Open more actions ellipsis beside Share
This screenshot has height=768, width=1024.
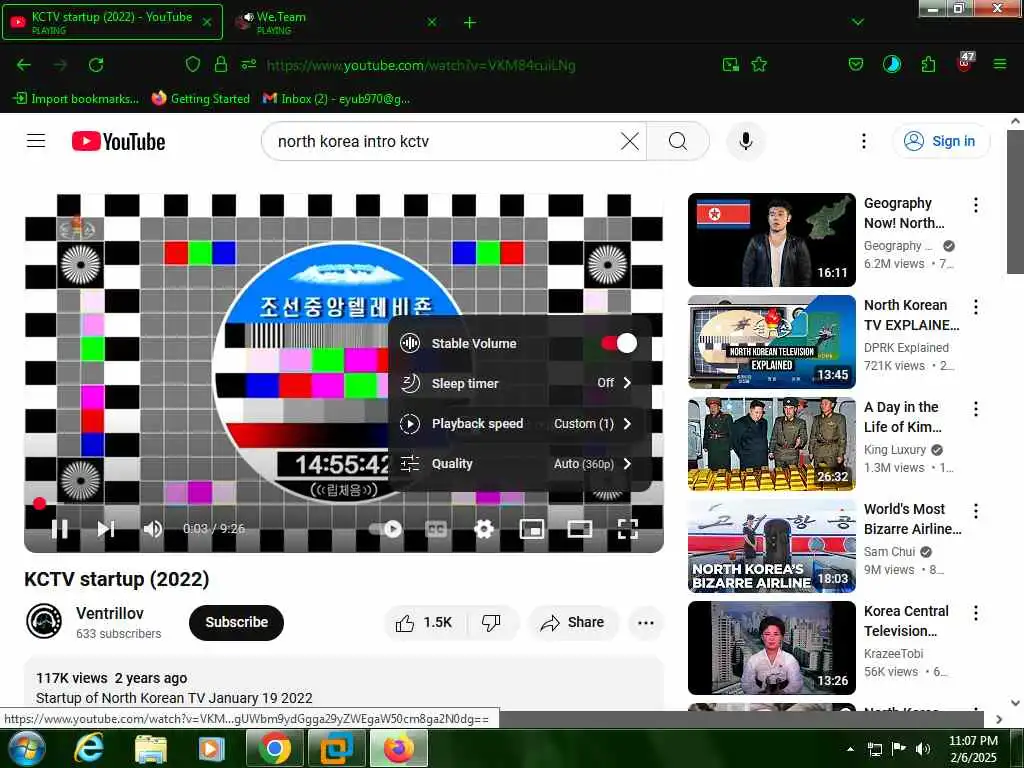pyautogui.click(x=646, y=622)
